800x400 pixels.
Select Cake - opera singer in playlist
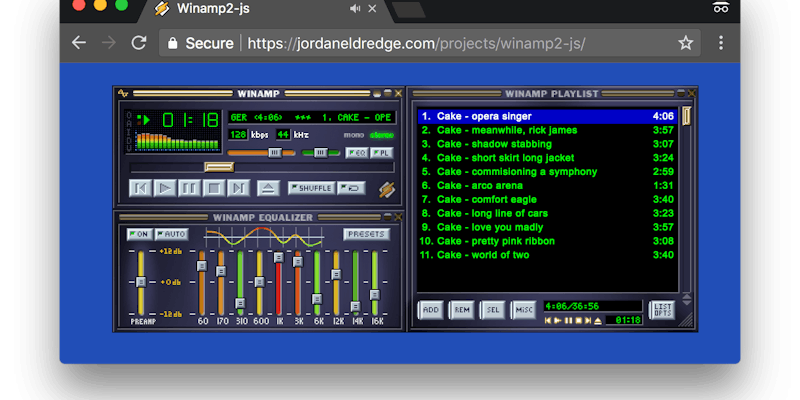click(548, 116)
